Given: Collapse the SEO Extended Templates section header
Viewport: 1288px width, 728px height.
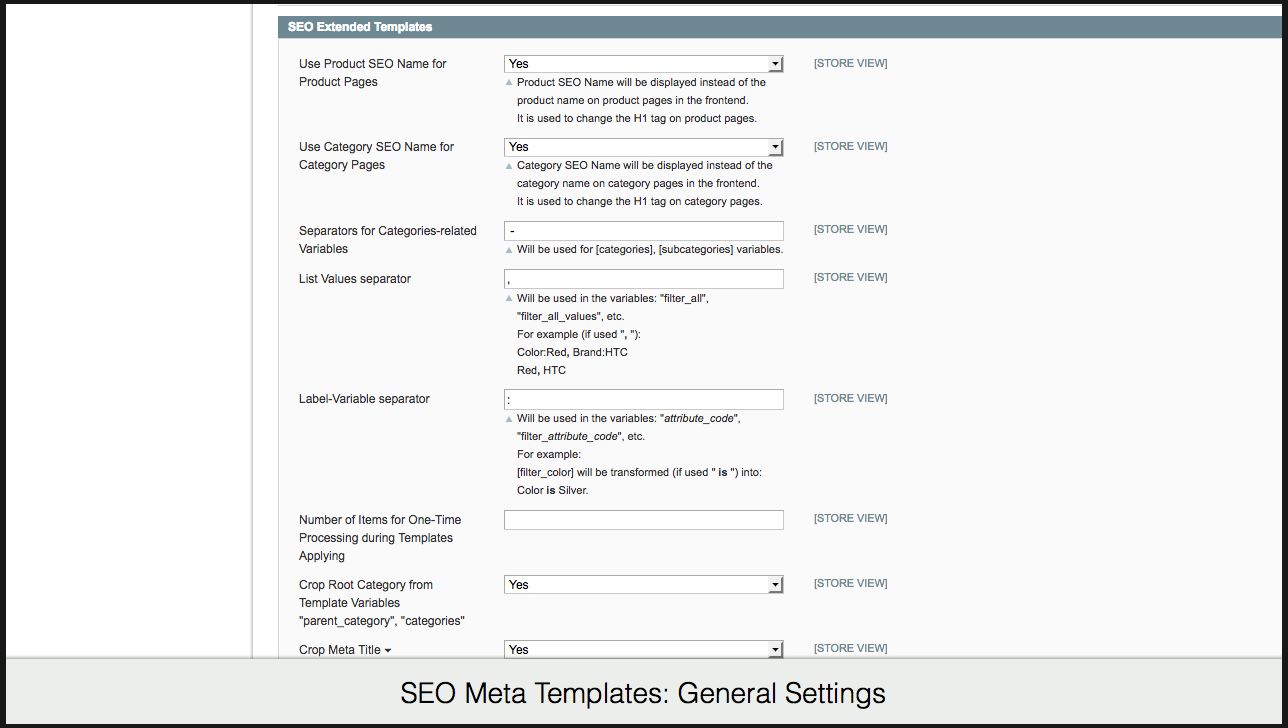Looking at the screenshot, I should (360, 27).
